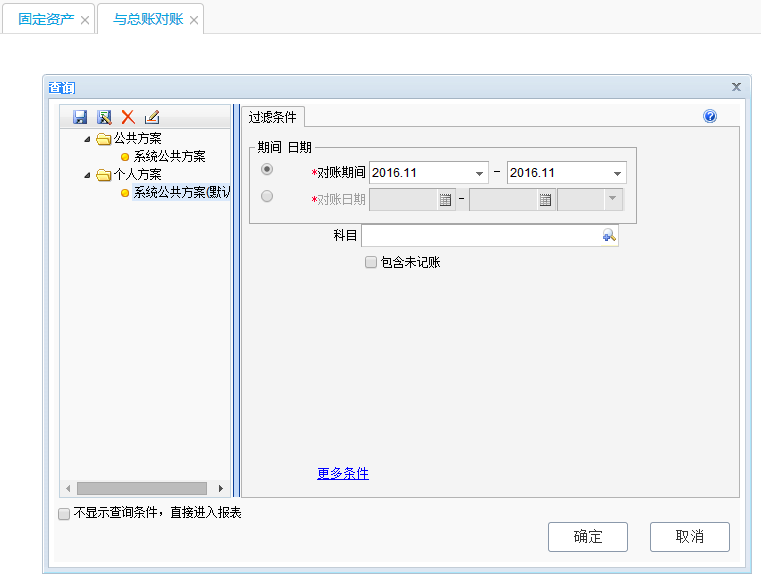Open help via the blue question icon
Image resolution: width=761 pixels, height=583 pixels.
coord(710,116)
